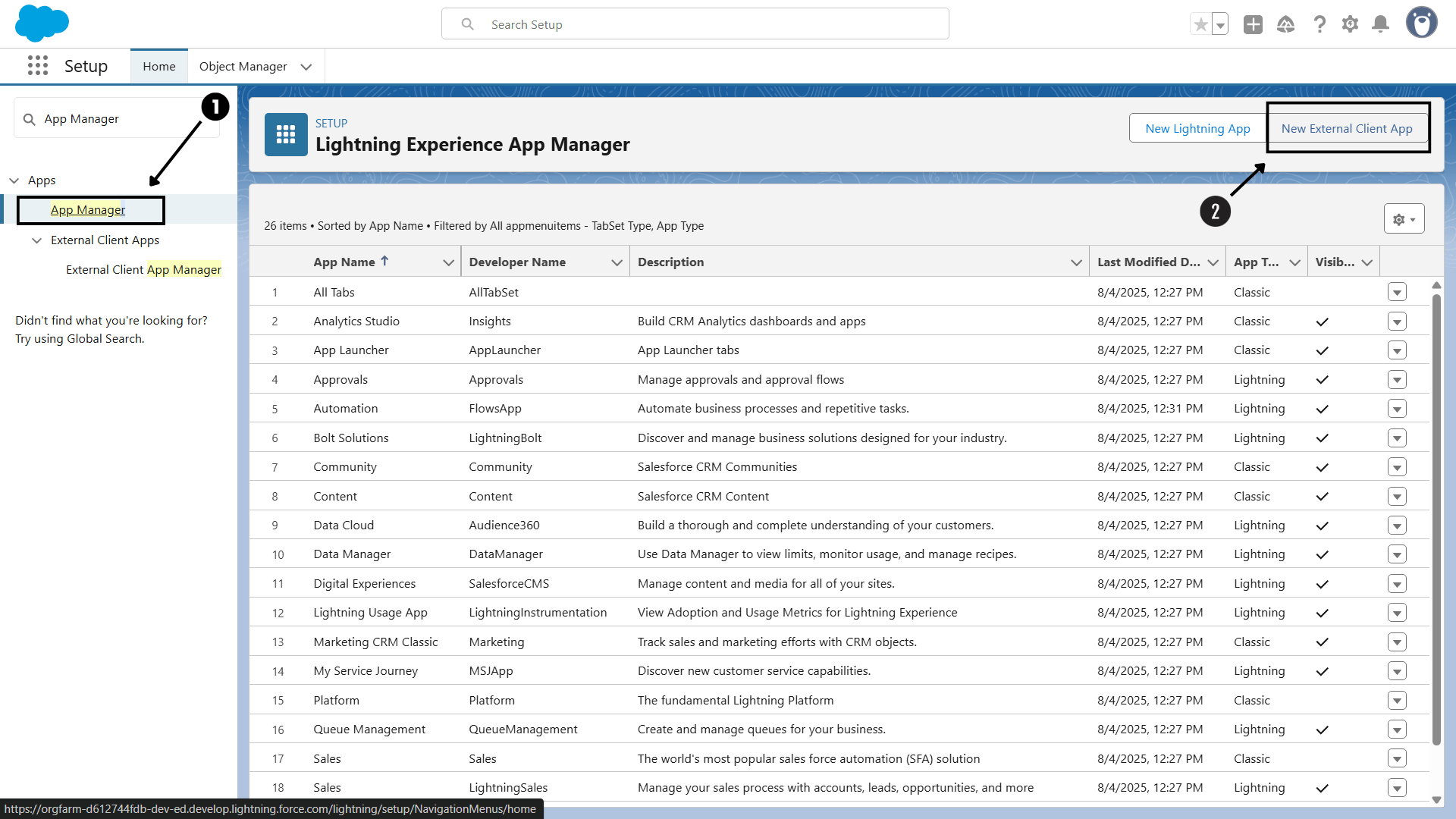Open the Favorites star icon
Viewport: 1456px width, 819px height.
1200,24
